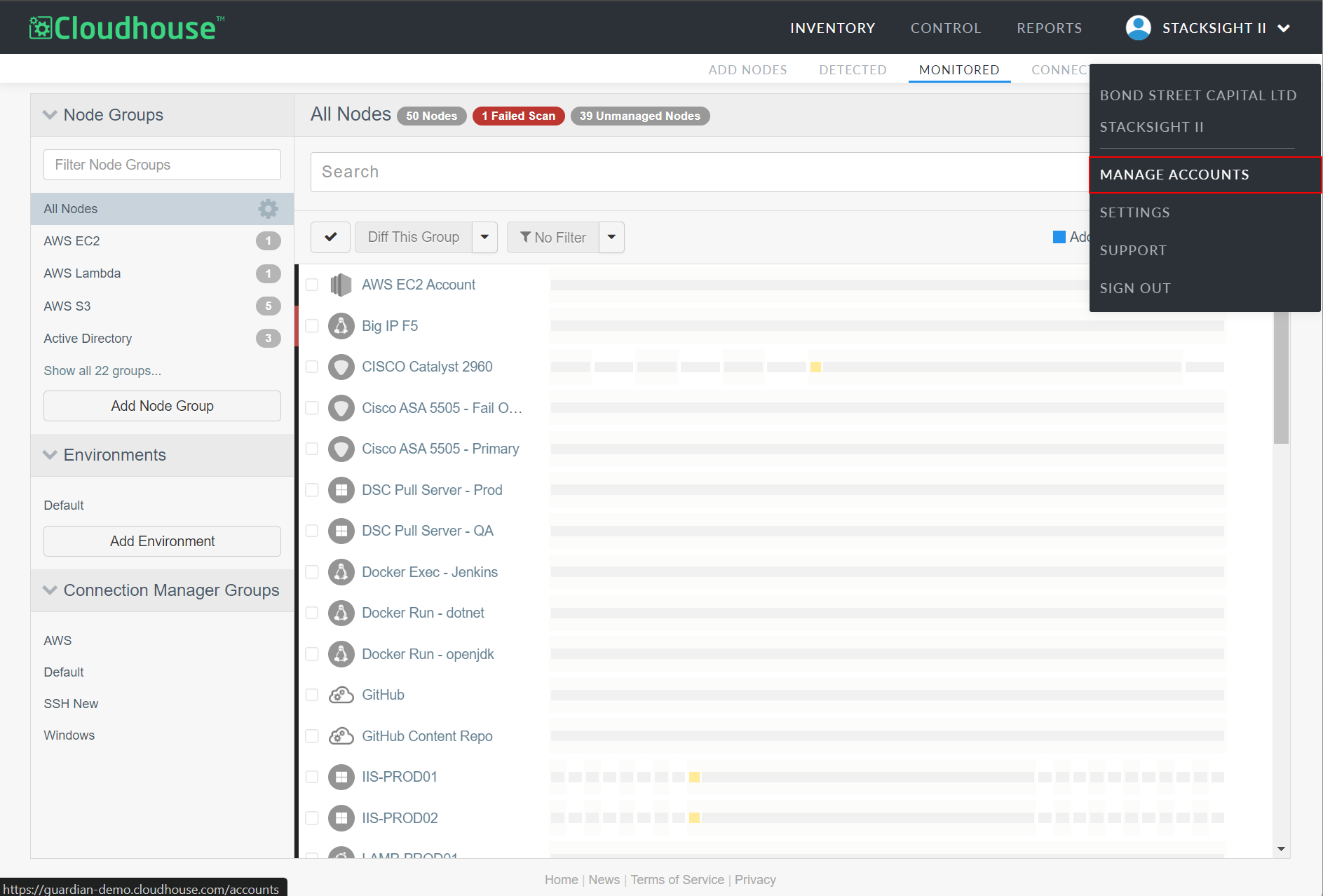This screenshot has height=896, width=1323.
Task: Click Docker Run openjdk Linux icon
Action: pos(341,654)
